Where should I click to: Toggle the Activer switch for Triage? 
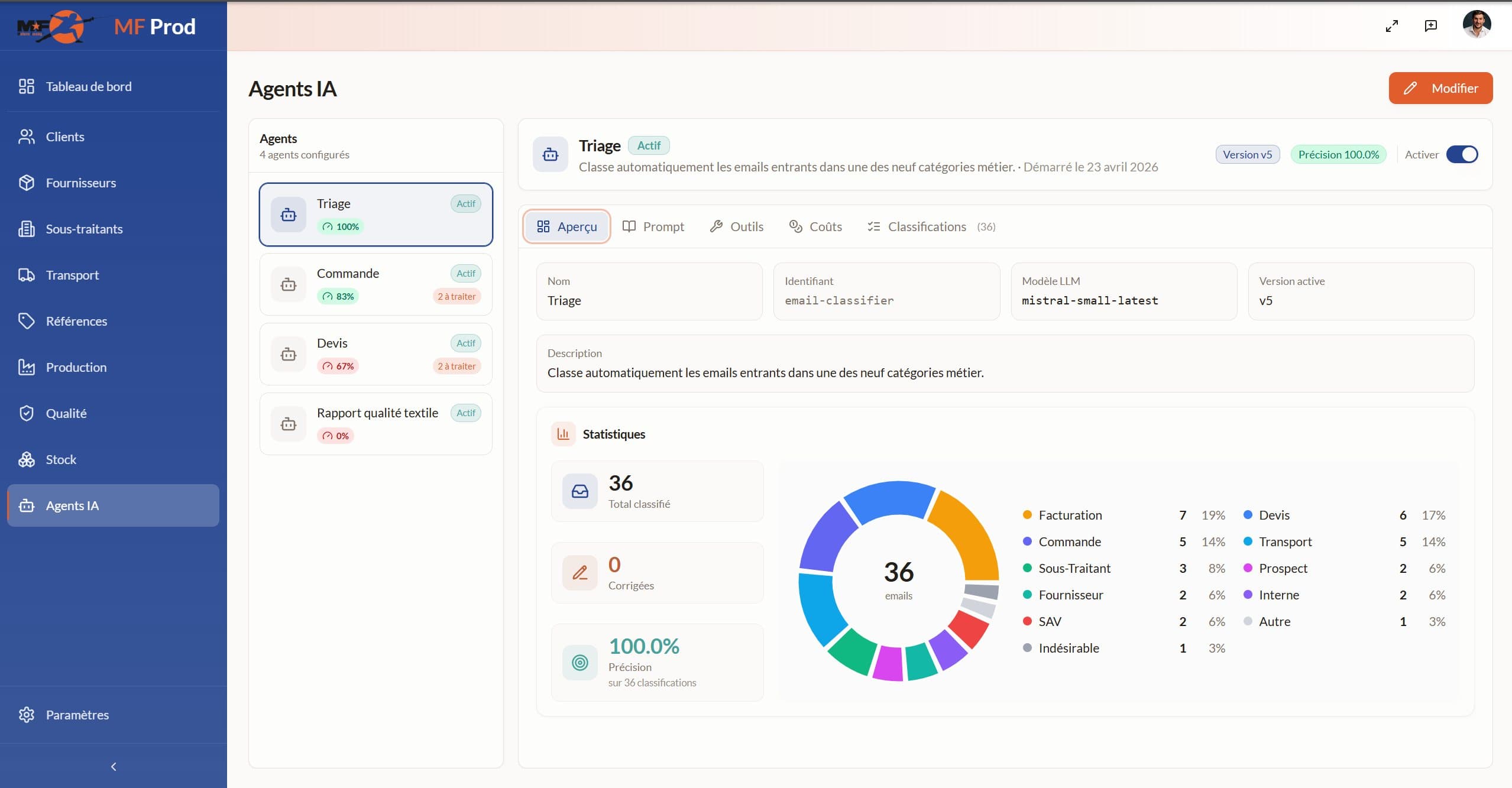[1462, 154]
